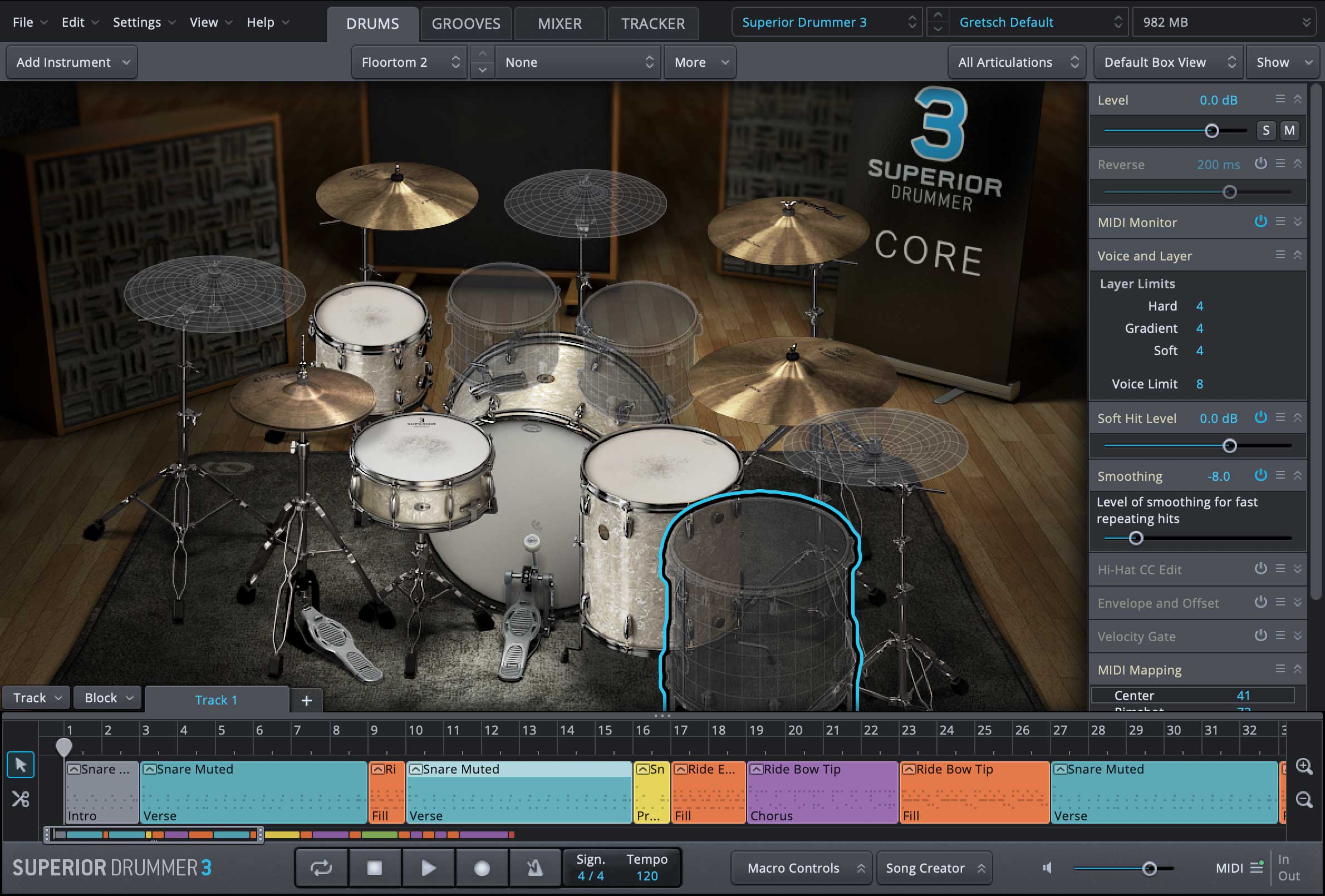The height and width of the screenshot is (896, 1325).
Task: Select the scissors cut tool
Action: [21, 799]
